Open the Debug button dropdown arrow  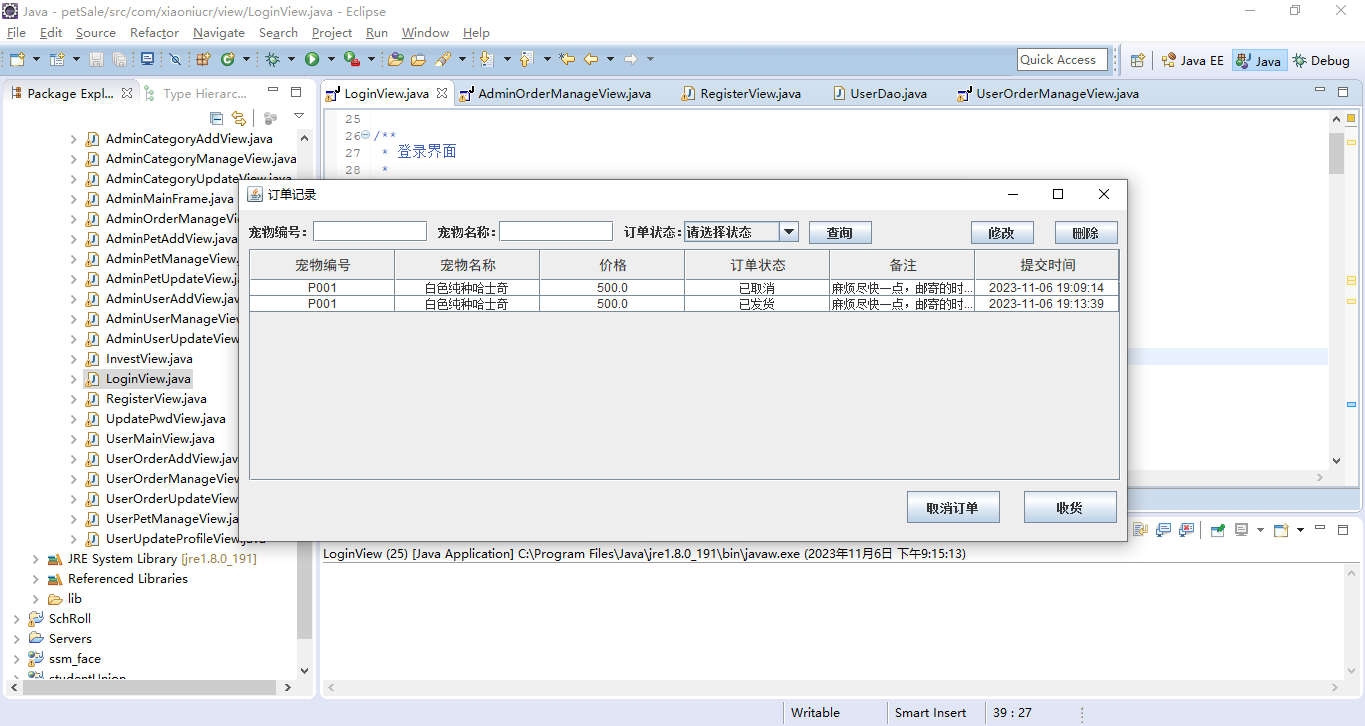pyautogui.click(x=291, y=60)
